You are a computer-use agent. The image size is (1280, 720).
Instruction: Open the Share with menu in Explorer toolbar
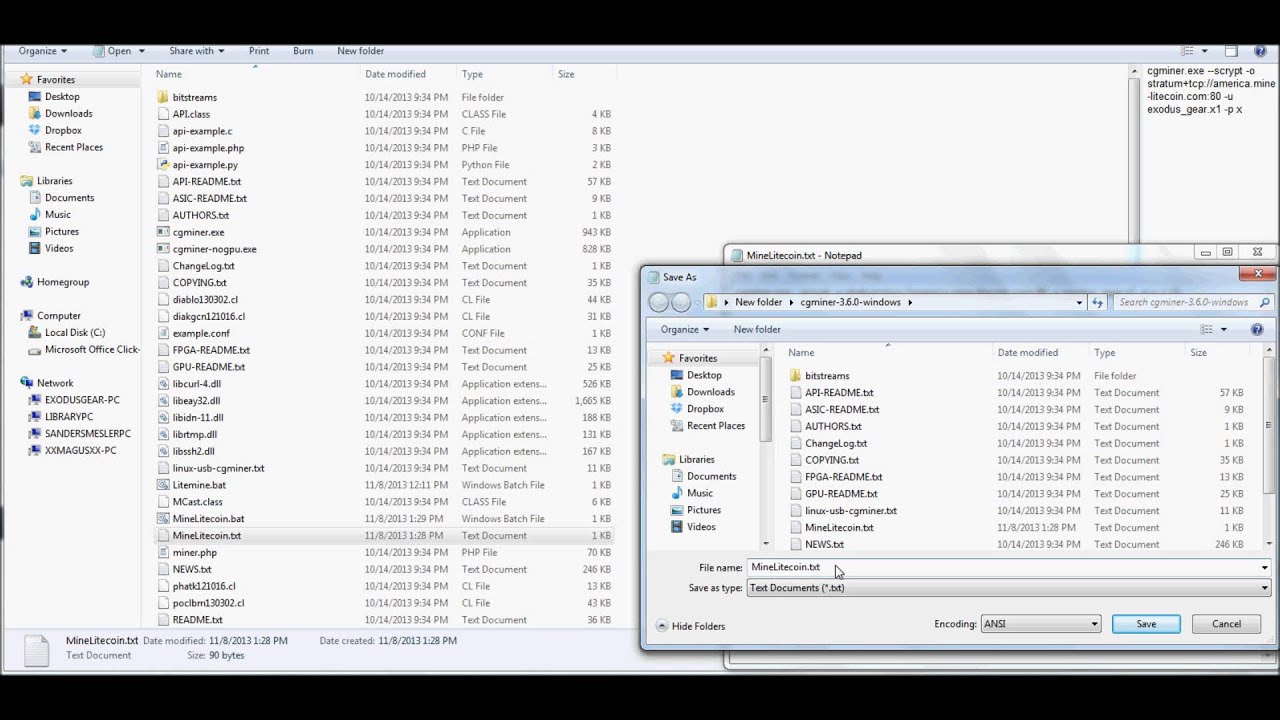click(x=196, y=51)
